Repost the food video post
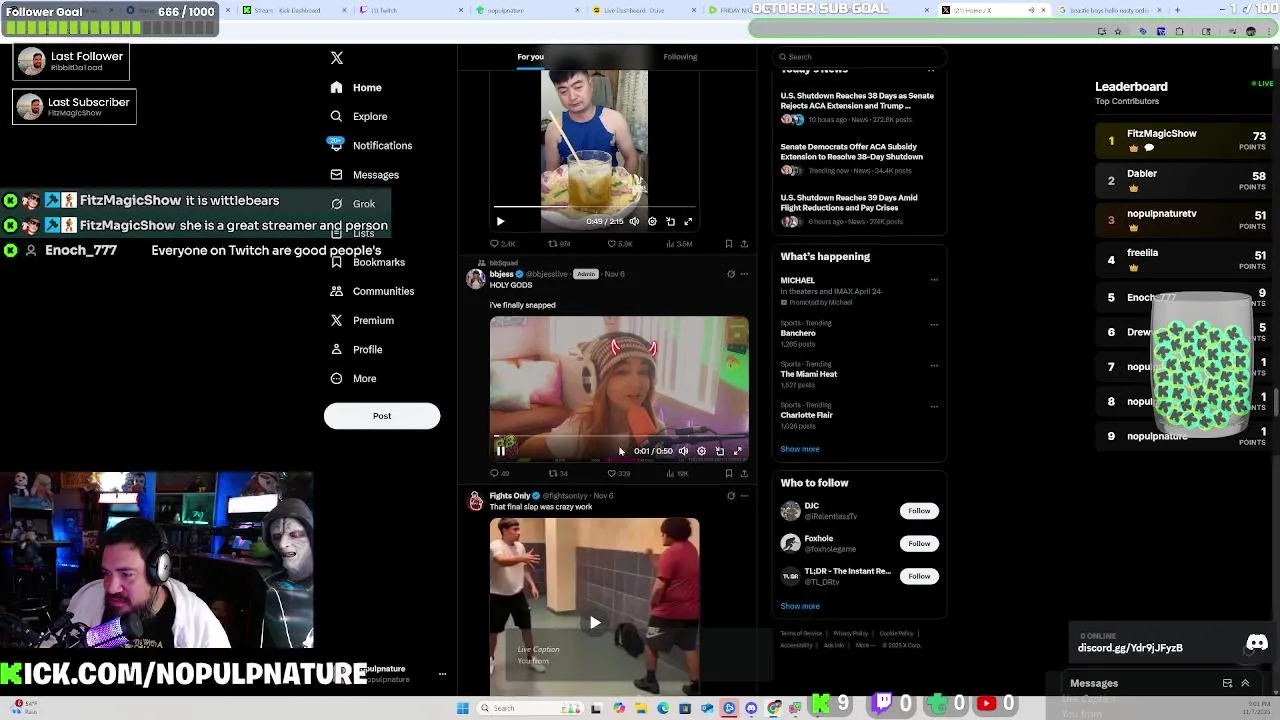The image size is (1280, 720). pos(559,244)
